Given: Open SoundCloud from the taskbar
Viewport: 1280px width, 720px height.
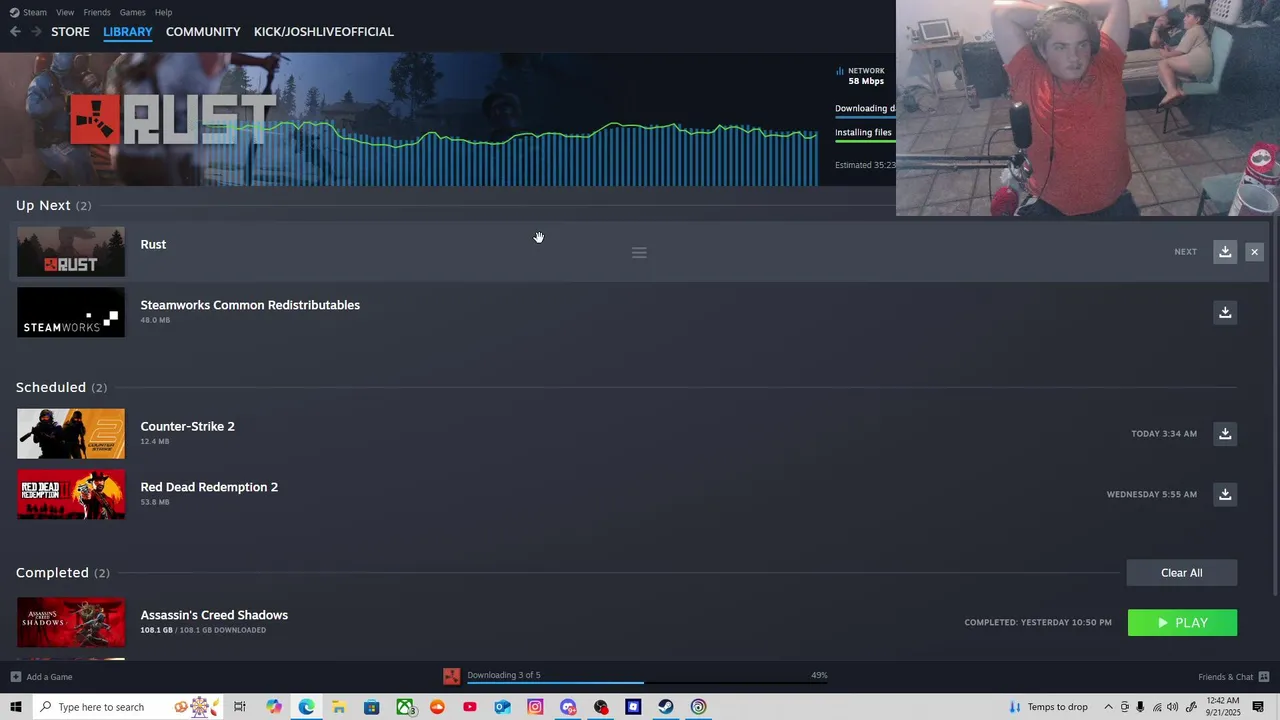Looking at the screenshot, I should [x=437, y=707].
